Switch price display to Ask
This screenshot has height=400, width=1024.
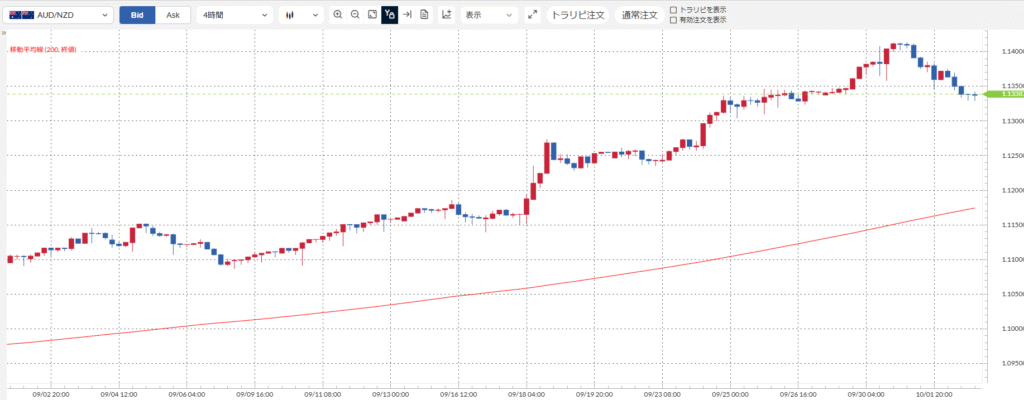173,15
